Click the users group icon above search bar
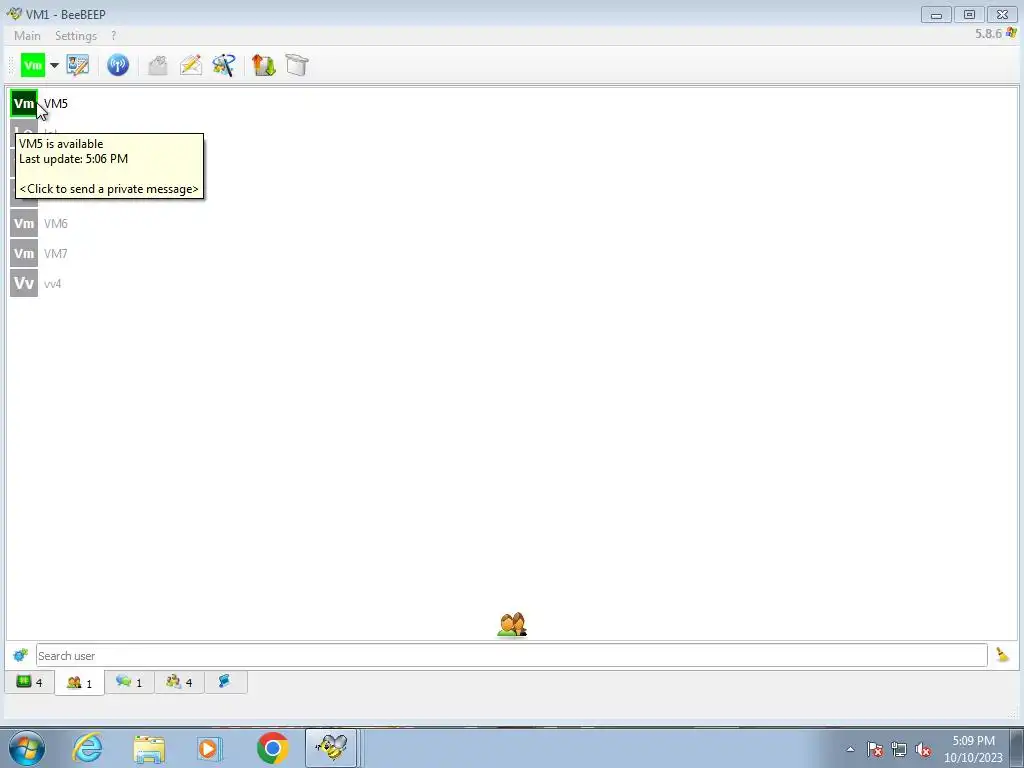This screenshot has width=1024, height=768. [512, 625]
